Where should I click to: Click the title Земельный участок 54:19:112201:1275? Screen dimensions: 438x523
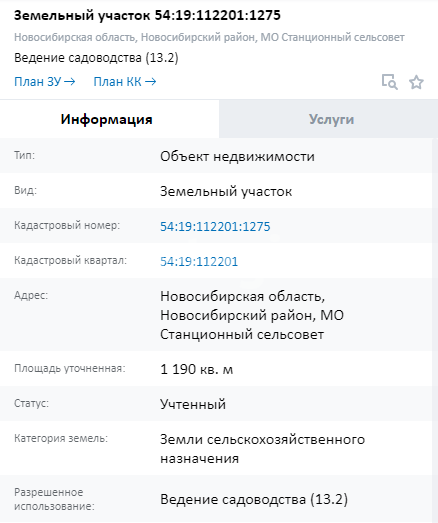click(147, 15)
